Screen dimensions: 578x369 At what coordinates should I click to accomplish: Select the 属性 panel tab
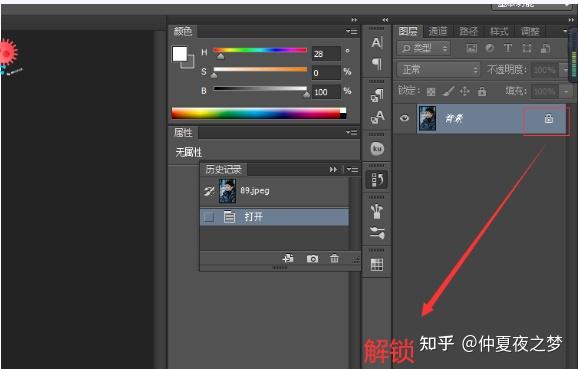[183, 132]
